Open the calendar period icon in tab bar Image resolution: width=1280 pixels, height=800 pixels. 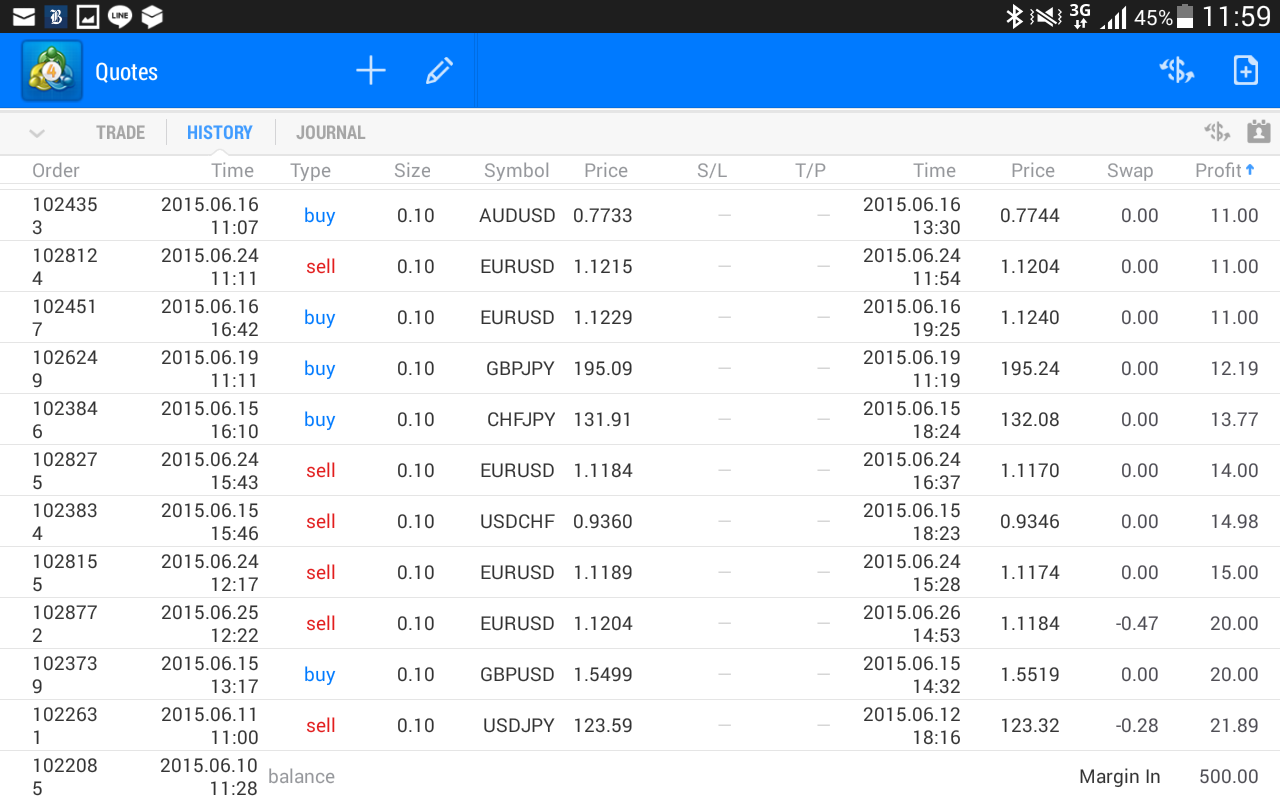(x=1258, y=131)
